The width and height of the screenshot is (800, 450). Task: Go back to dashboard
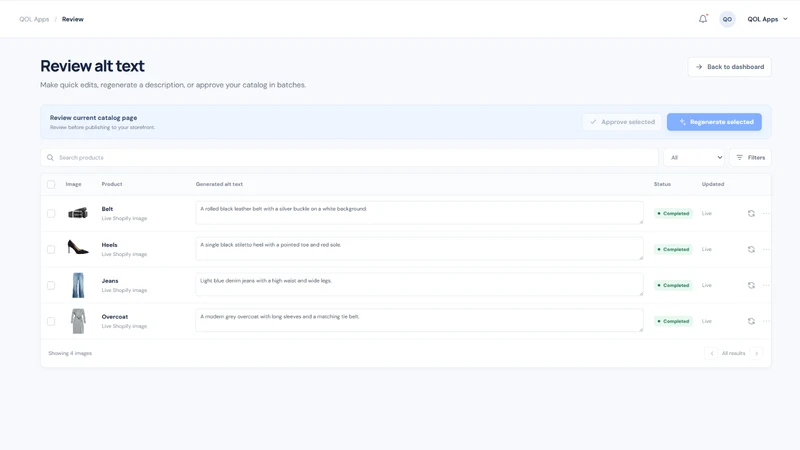[x=730, y=67]
